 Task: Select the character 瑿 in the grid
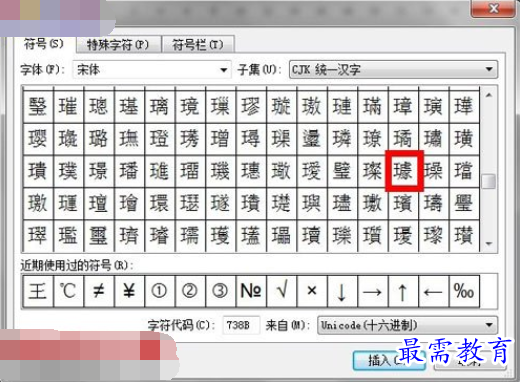tap(37, 106)
